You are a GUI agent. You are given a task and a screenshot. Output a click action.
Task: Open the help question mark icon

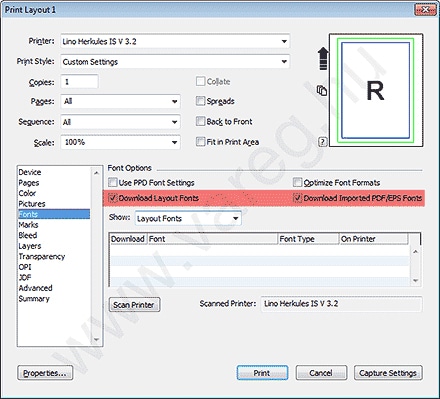pyautogui.click(x=322, y=142)
